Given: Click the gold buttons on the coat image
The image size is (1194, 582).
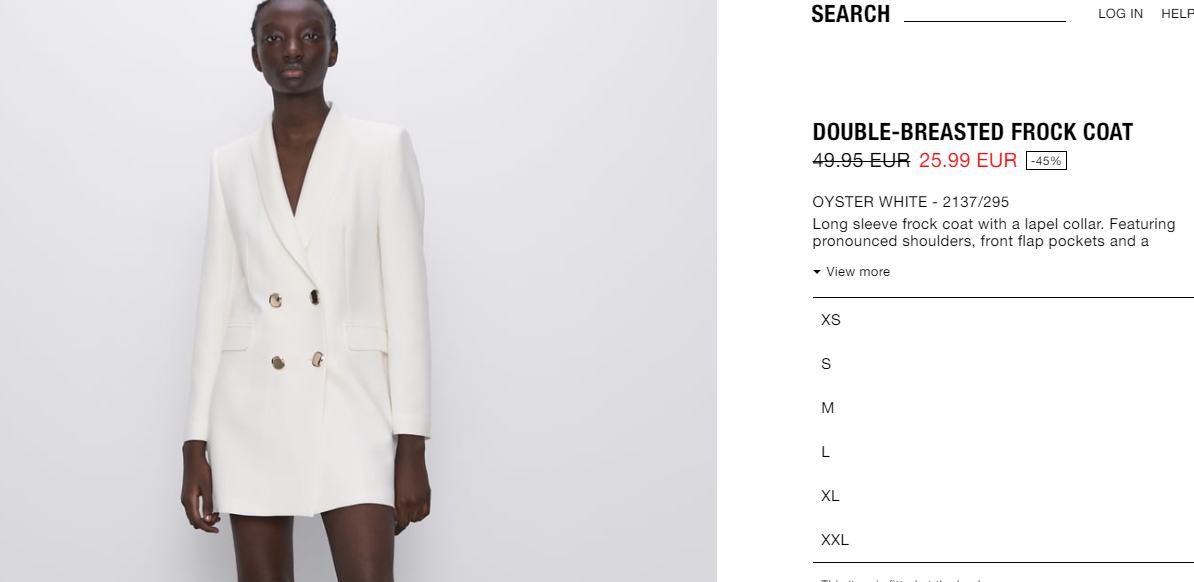Looking at the screenshot, I should 296,330.
